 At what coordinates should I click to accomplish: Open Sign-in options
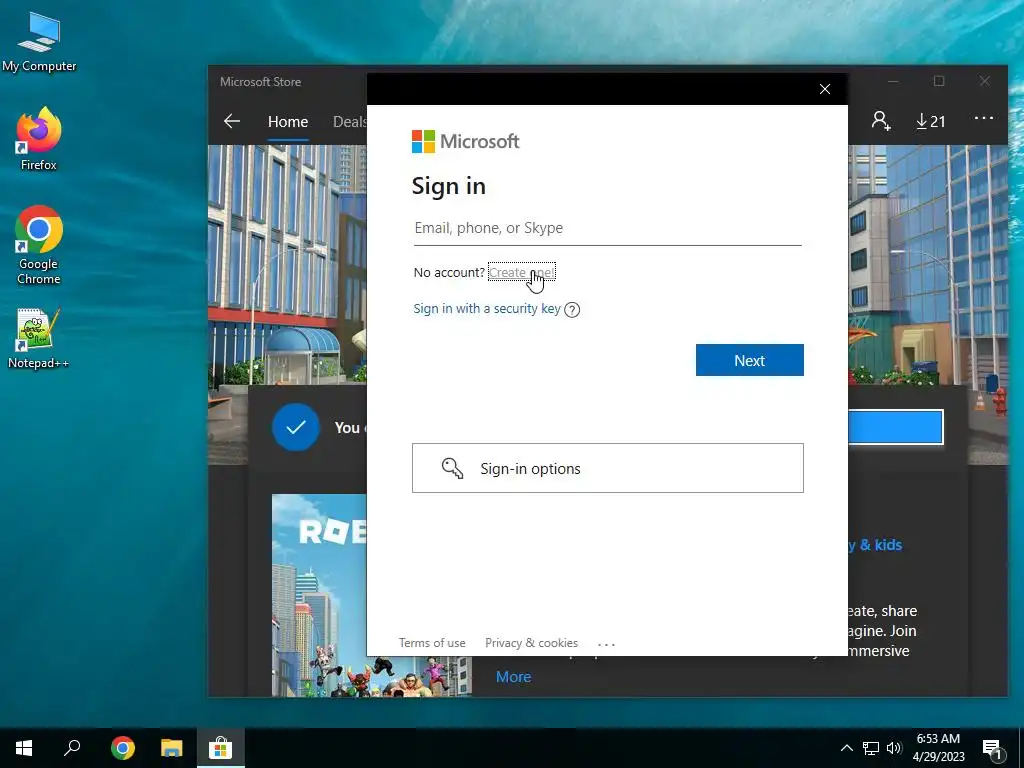[607, 468]
